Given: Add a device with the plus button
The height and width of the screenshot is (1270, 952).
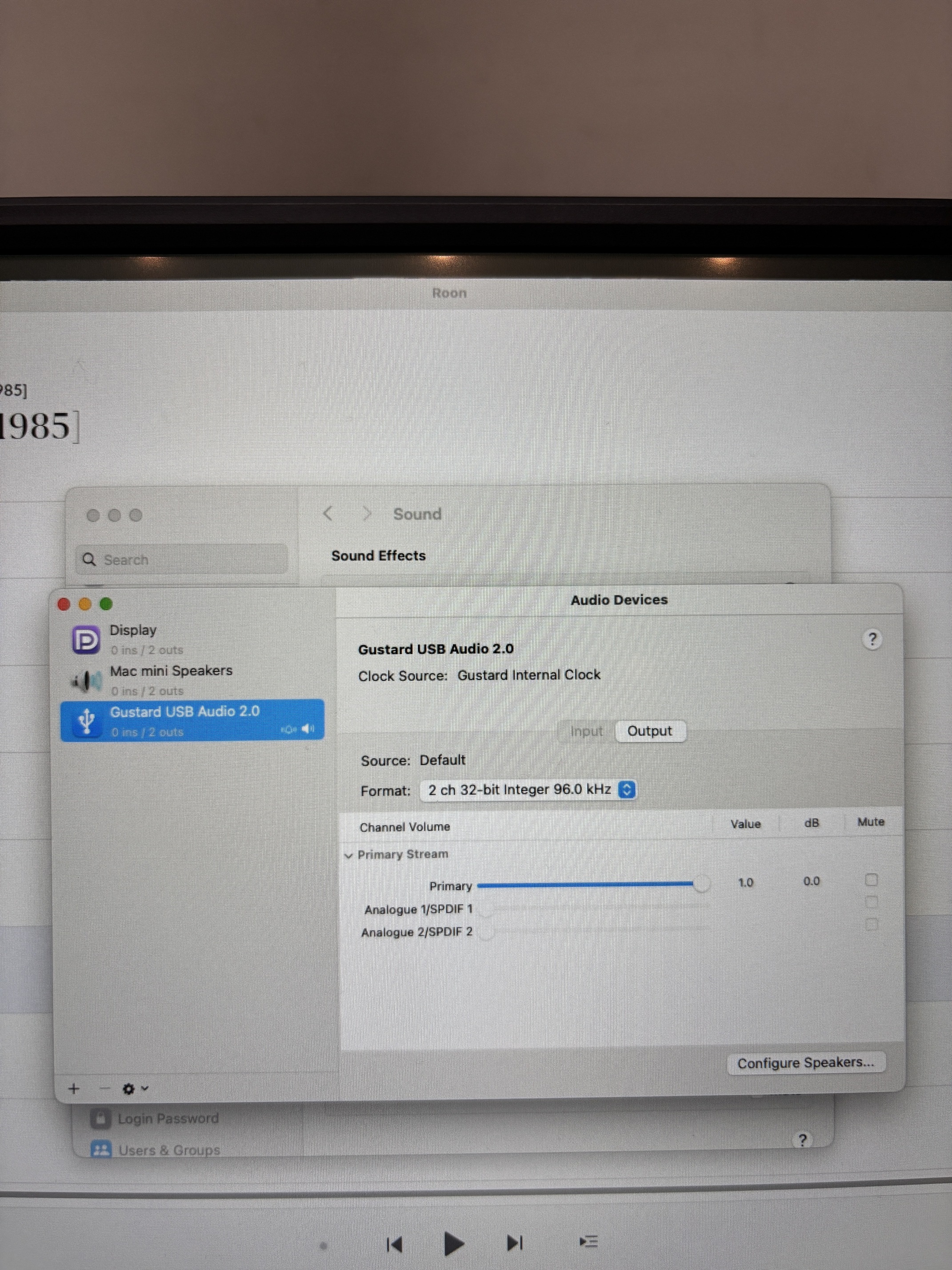Looking at the screenshot, I should pos(73,1089).
